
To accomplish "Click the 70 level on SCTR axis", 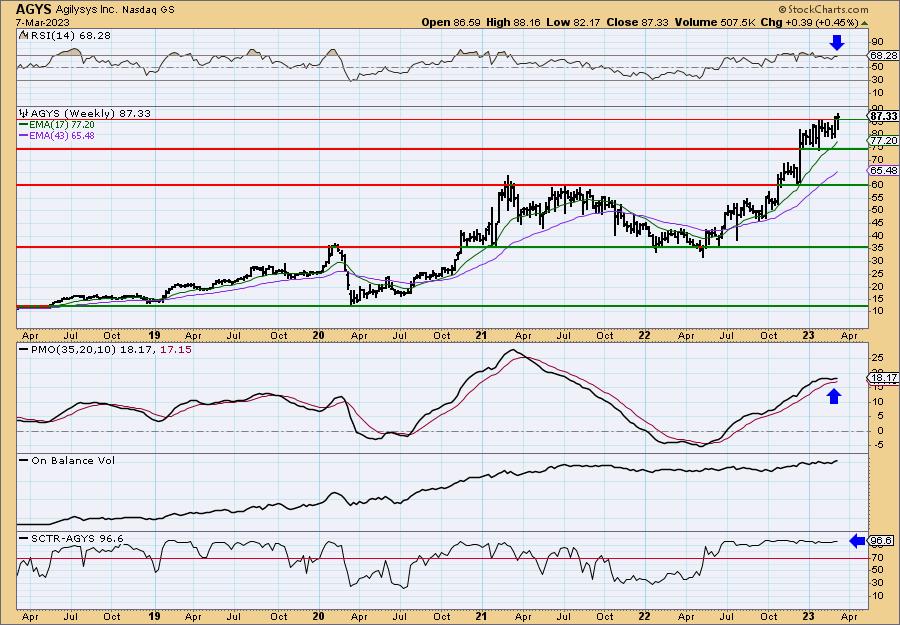I will pyautogui.click(x=876, y=557).
